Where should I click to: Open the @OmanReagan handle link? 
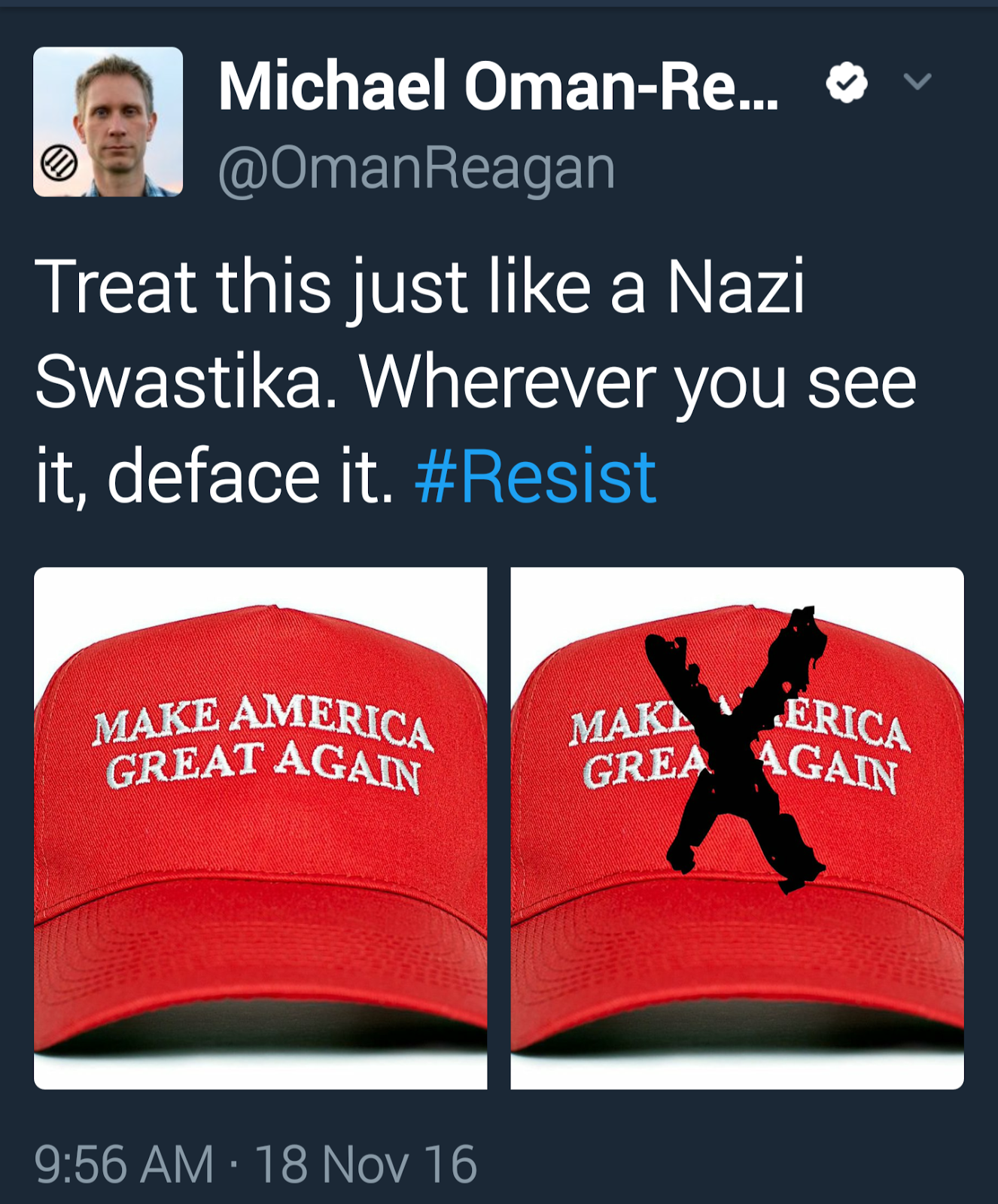point(417,169)
